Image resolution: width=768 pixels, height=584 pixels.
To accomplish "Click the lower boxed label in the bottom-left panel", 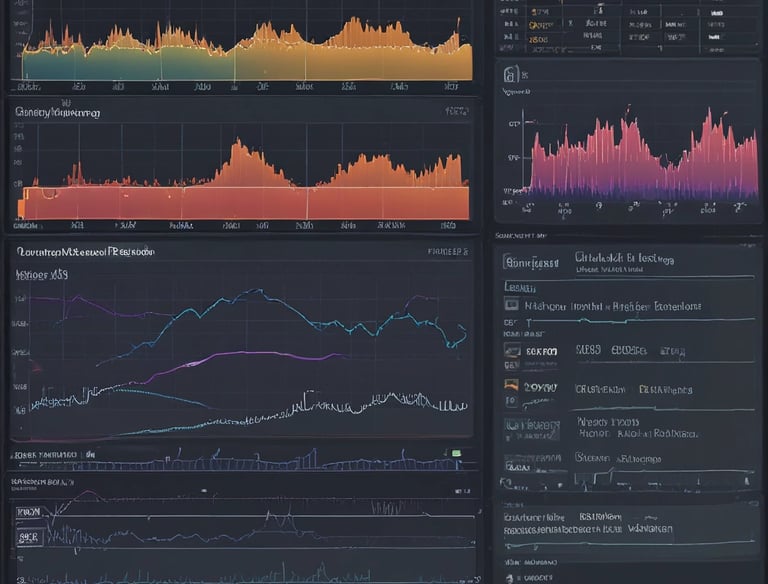I will point(30,537).
